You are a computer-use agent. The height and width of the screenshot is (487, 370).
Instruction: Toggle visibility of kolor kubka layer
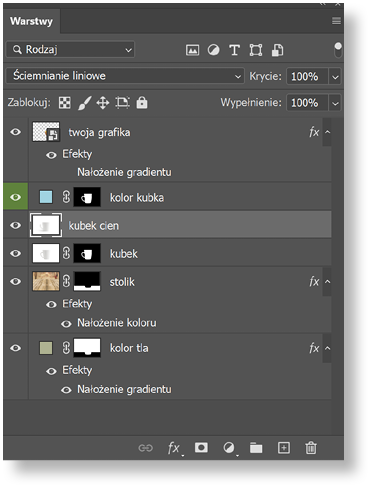15,197
